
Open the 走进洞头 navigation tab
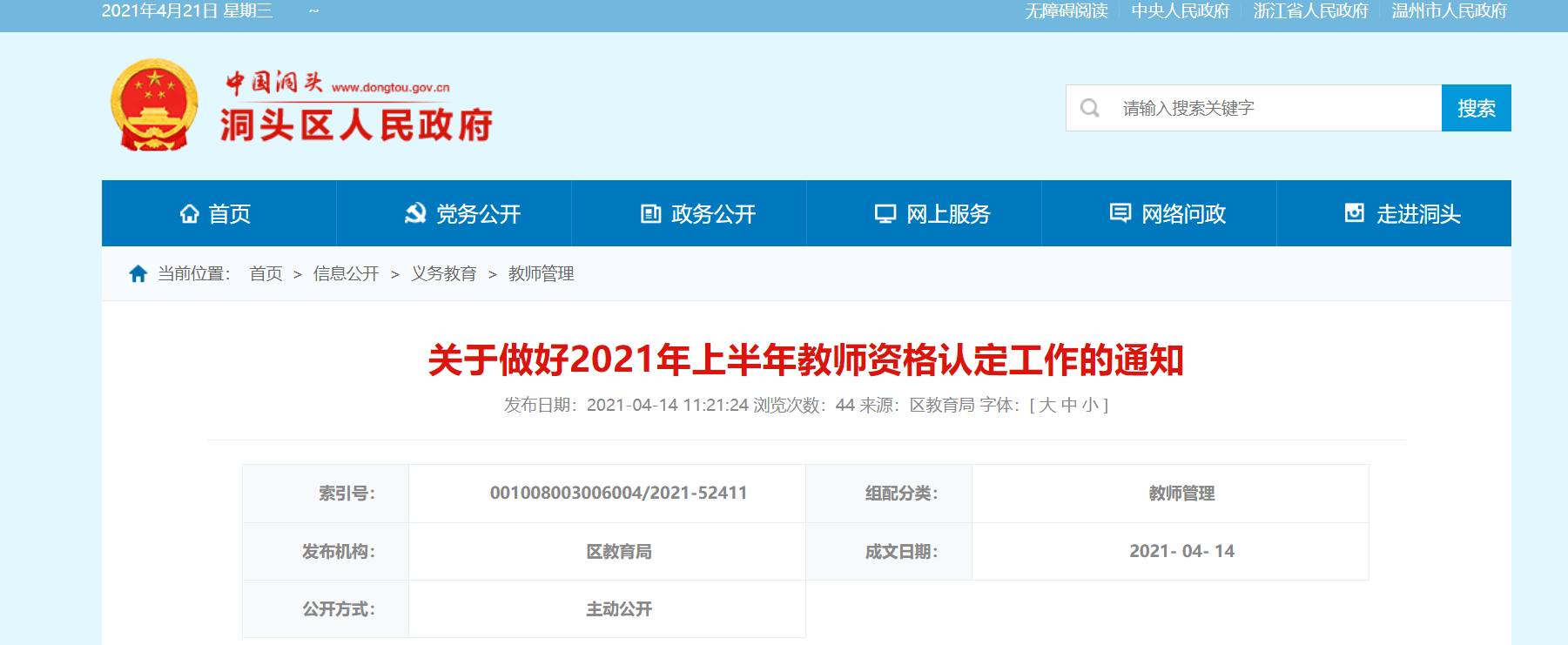tap(1394, 213)
